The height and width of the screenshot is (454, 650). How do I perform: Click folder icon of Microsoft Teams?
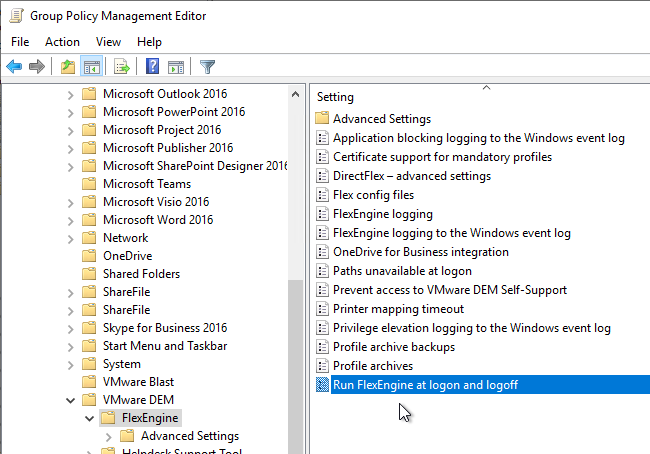89,184
